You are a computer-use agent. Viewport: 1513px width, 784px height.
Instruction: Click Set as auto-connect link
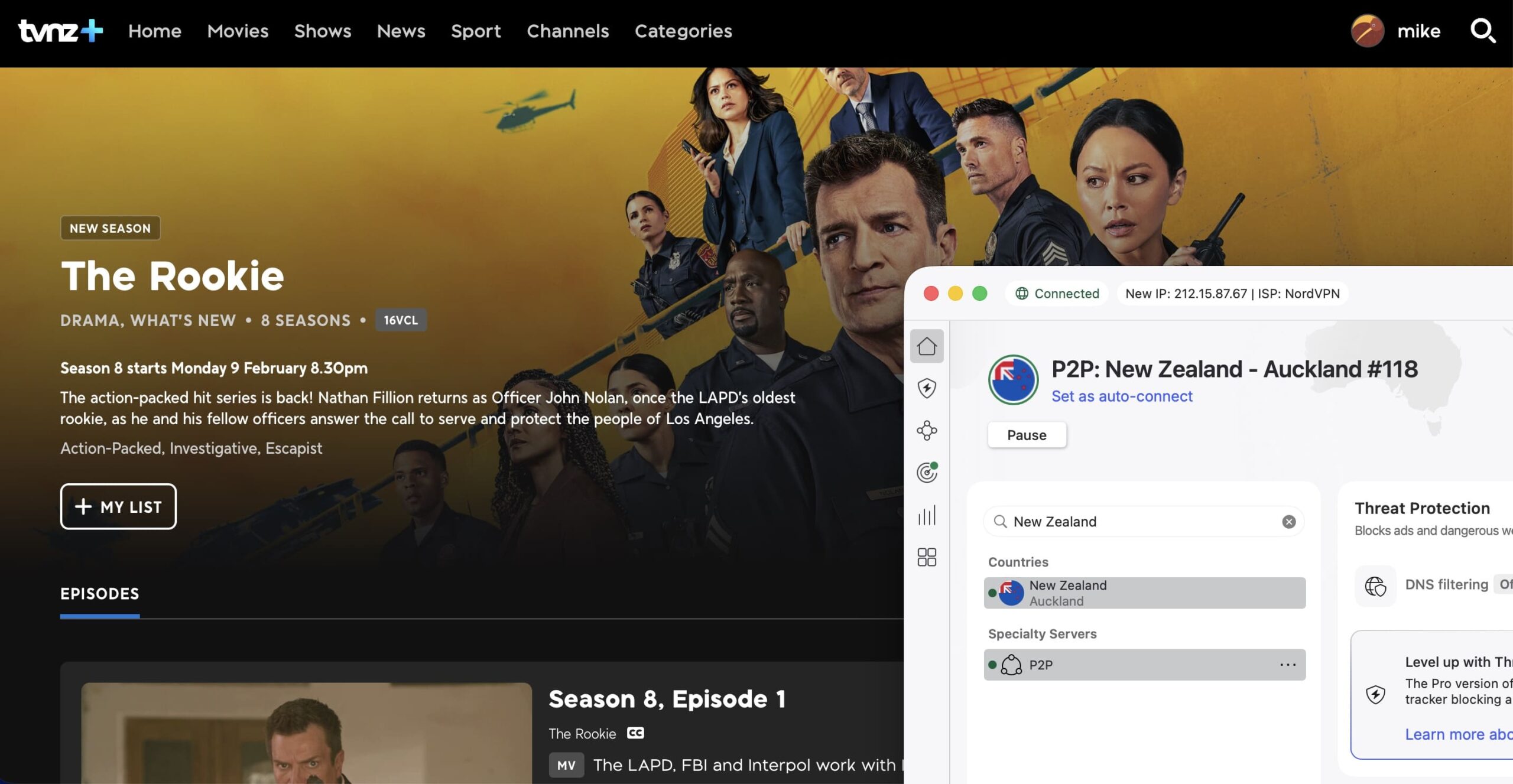1122,396
